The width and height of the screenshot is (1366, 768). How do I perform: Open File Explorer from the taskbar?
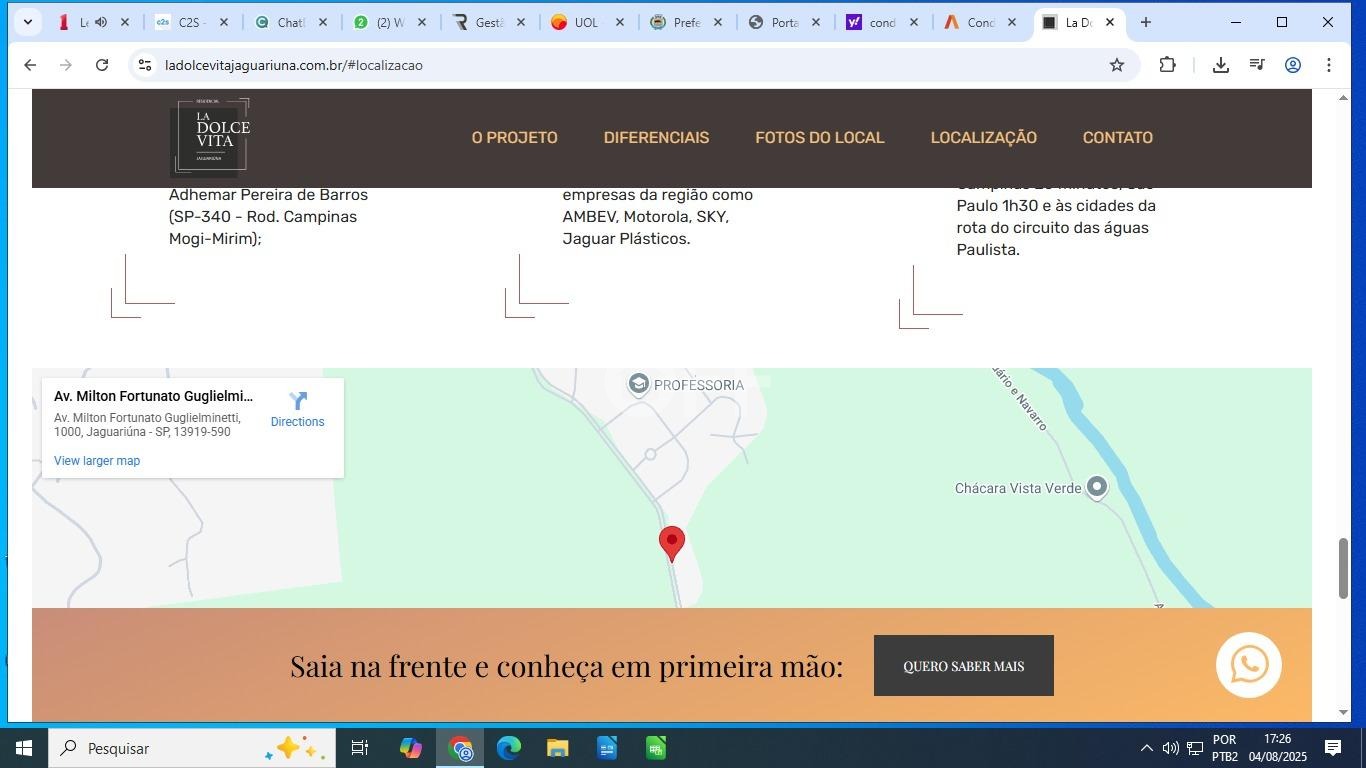coord(557,748)
